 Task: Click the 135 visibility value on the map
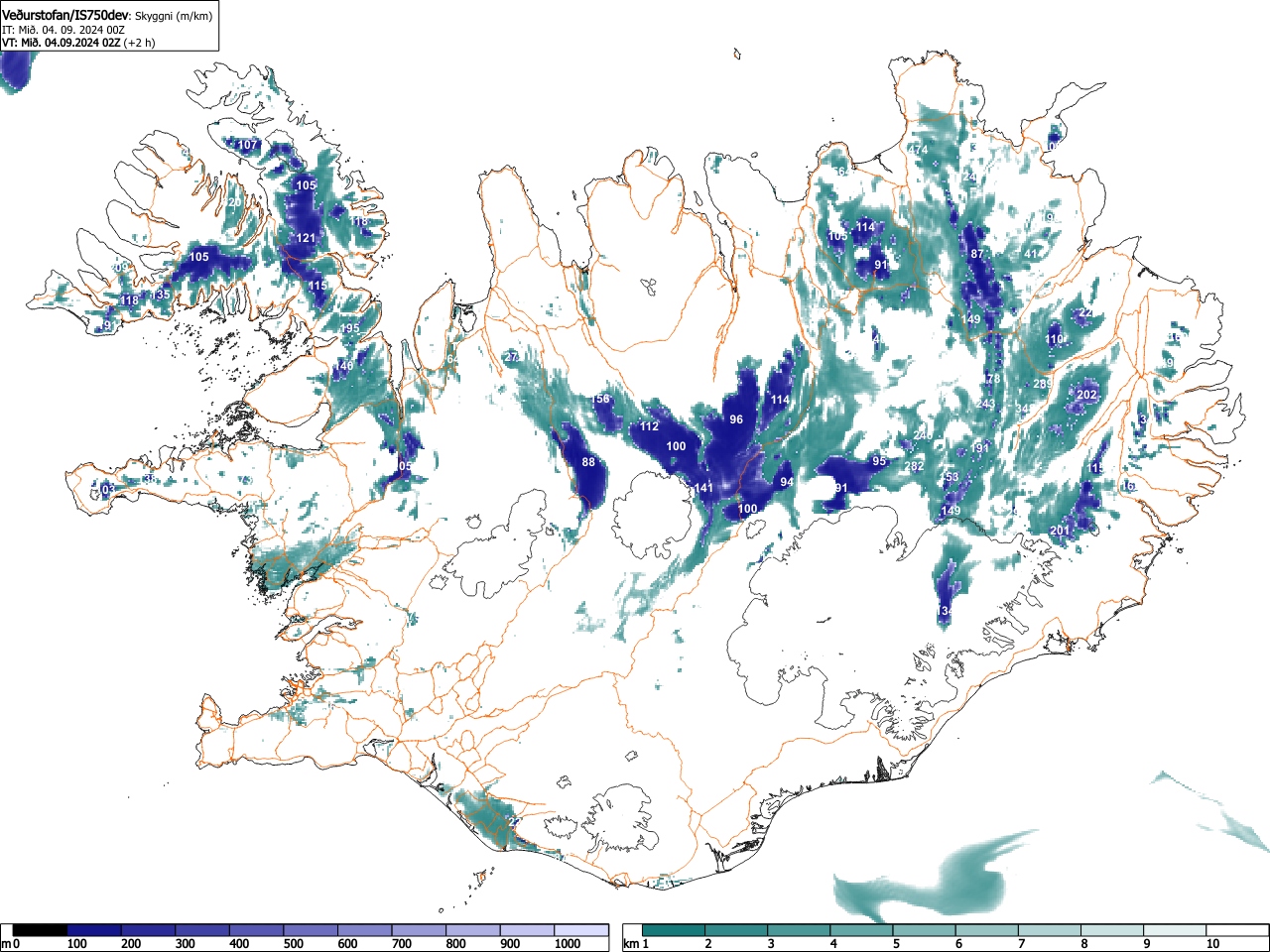(160, 296)
